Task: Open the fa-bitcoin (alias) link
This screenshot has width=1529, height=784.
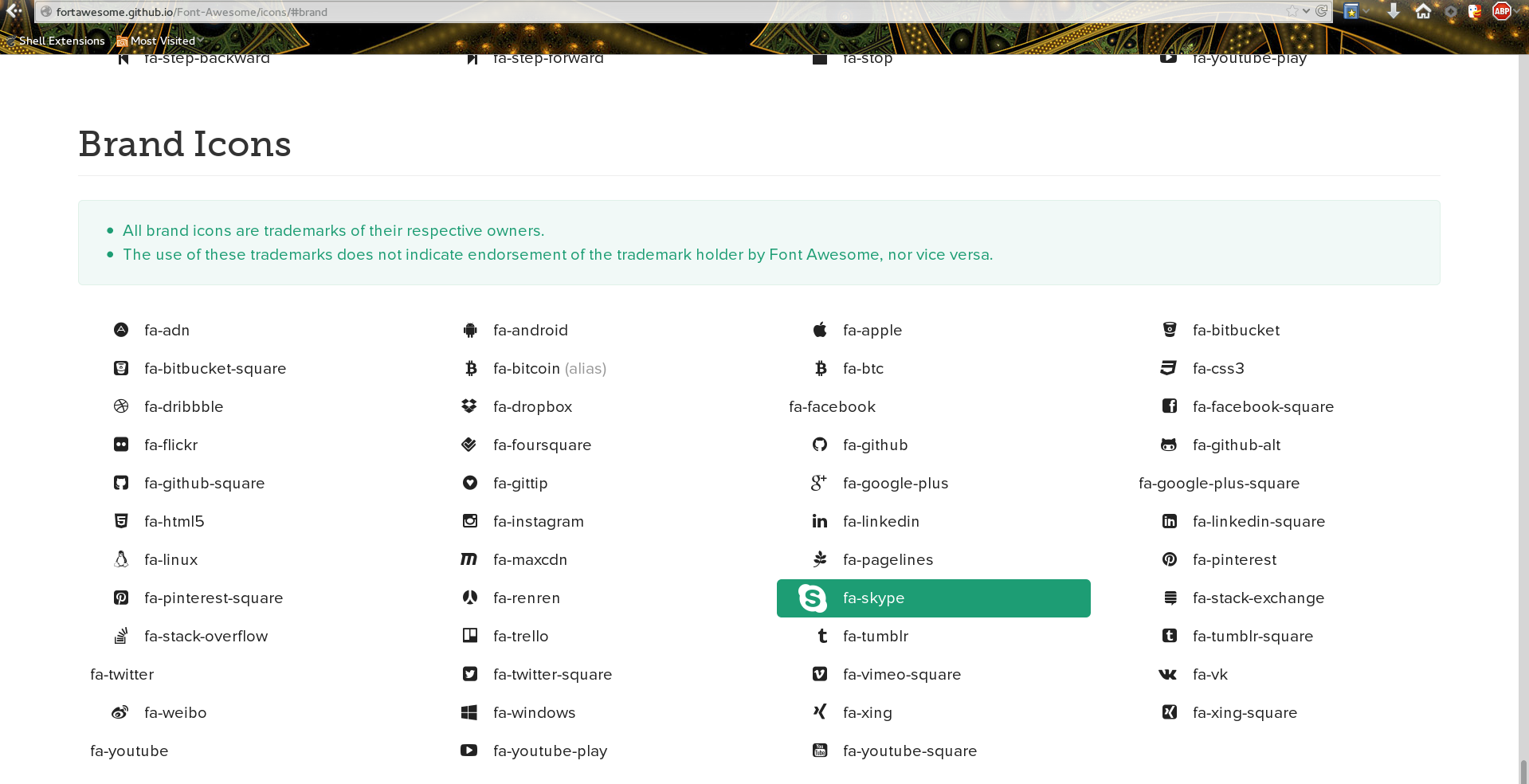Action: [x=550, y=369]
